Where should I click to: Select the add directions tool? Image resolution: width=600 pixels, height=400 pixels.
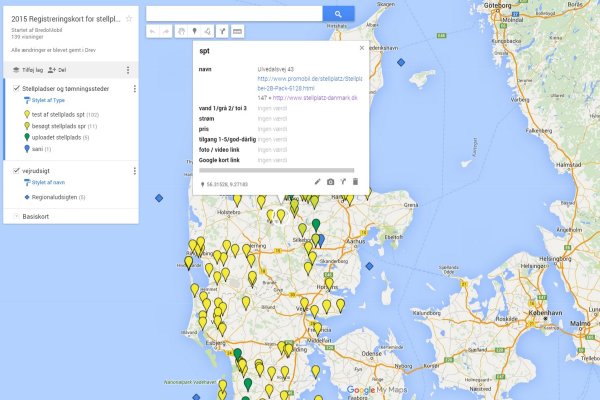(x=222, y=32)
